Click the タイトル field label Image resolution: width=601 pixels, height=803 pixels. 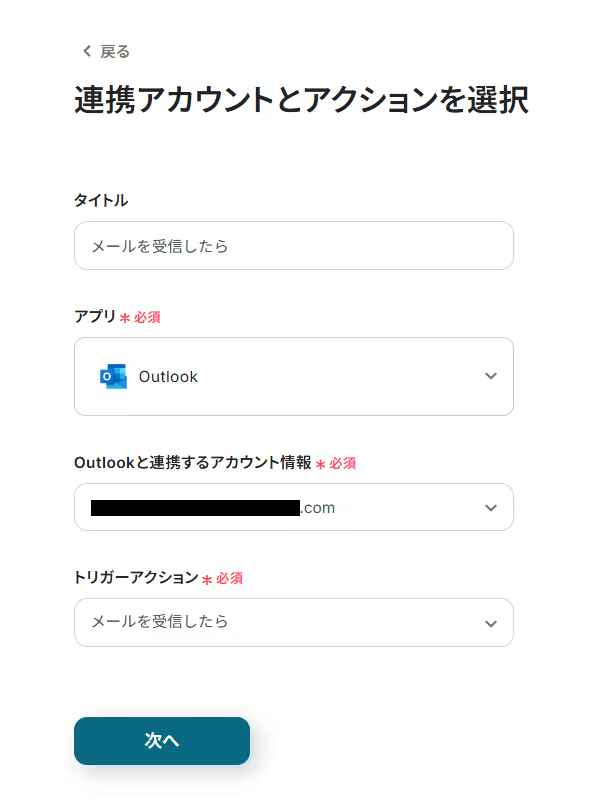pos(101,200)
